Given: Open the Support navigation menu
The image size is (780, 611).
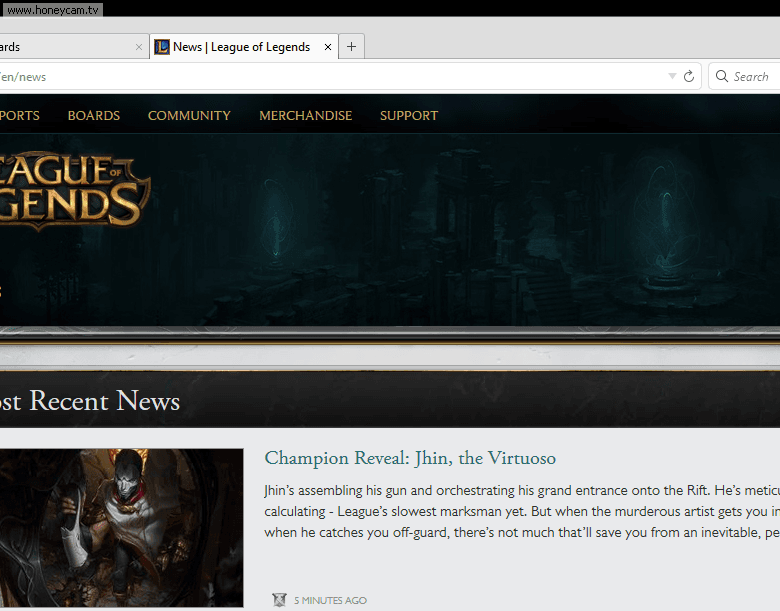Looking at the screenshot, I should click(x=409, y=115).
